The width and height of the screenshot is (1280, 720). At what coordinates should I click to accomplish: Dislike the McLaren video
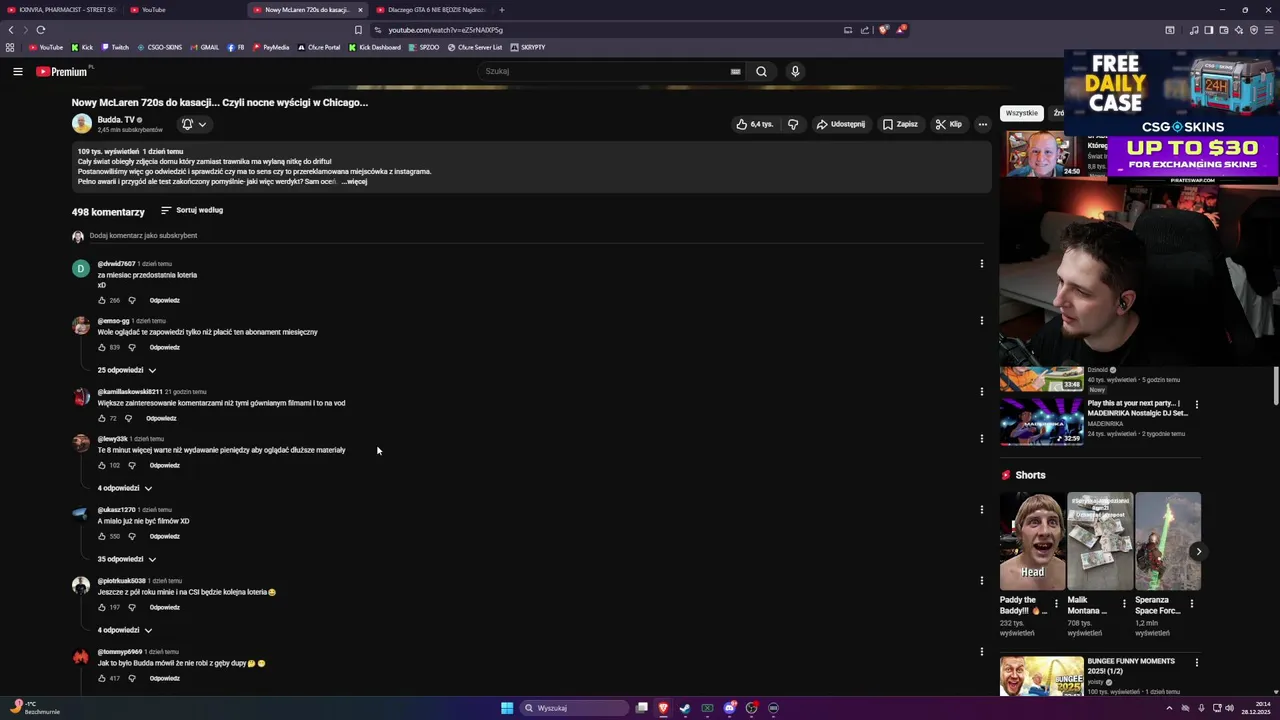(x=793, y=124)
